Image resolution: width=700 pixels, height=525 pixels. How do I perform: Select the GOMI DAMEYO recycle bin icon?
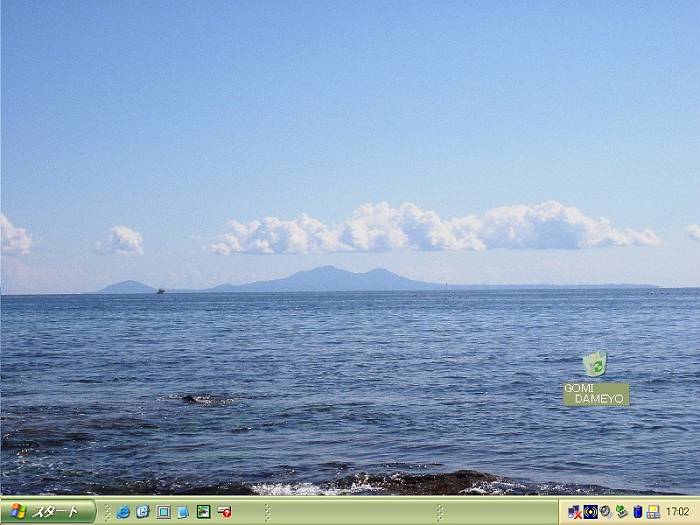tap(595, 364)
